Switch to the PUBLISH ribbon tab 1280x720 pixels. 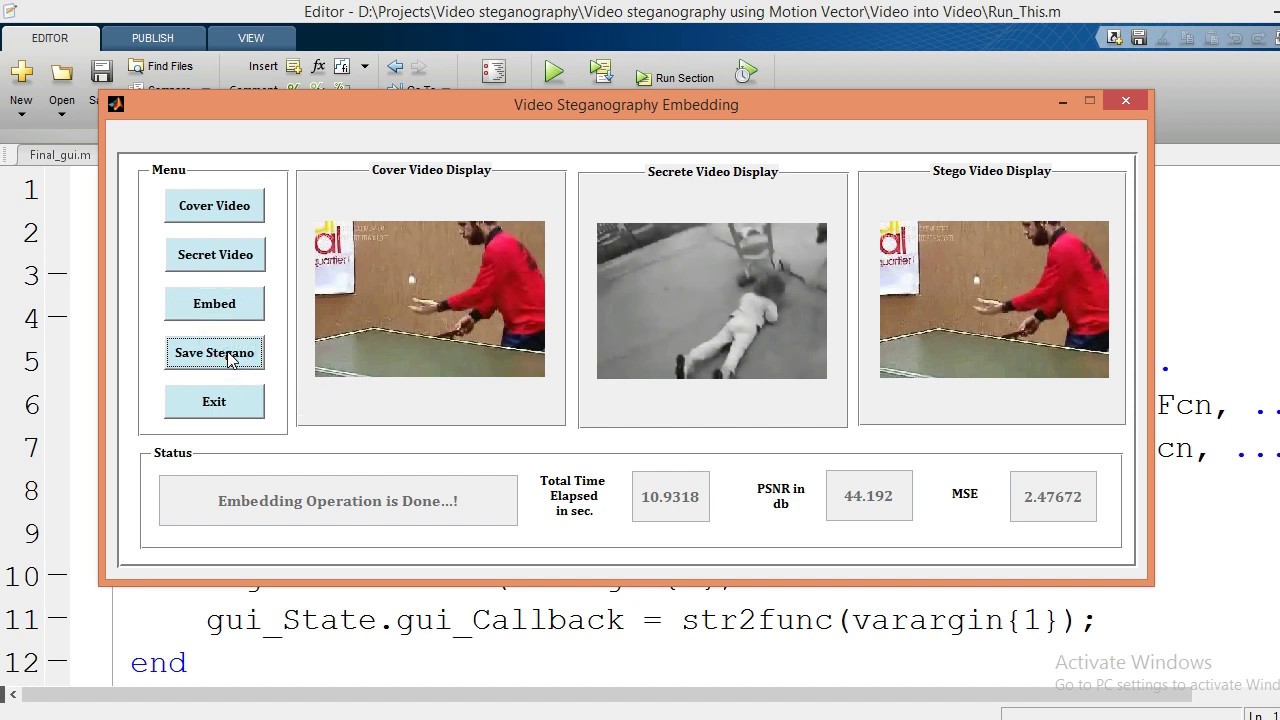click(x=153, y=38)
